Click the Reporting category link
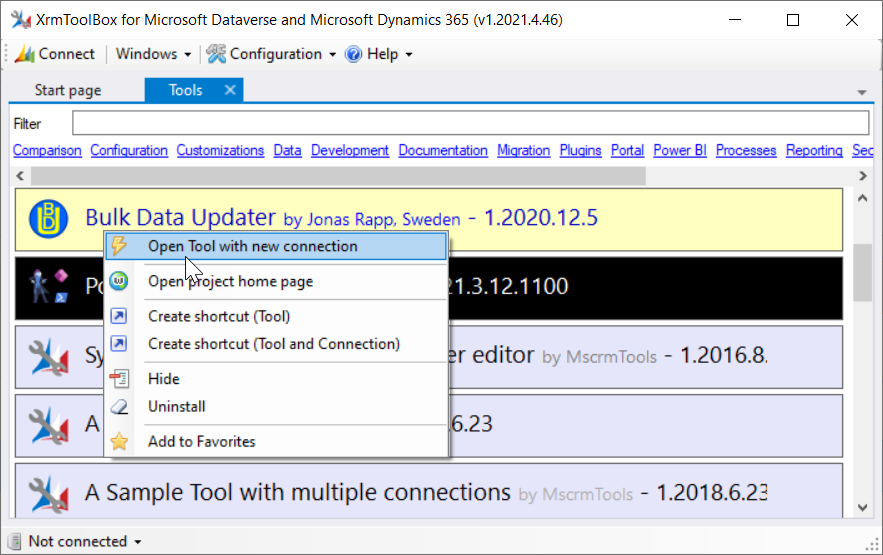 point(814,150)
